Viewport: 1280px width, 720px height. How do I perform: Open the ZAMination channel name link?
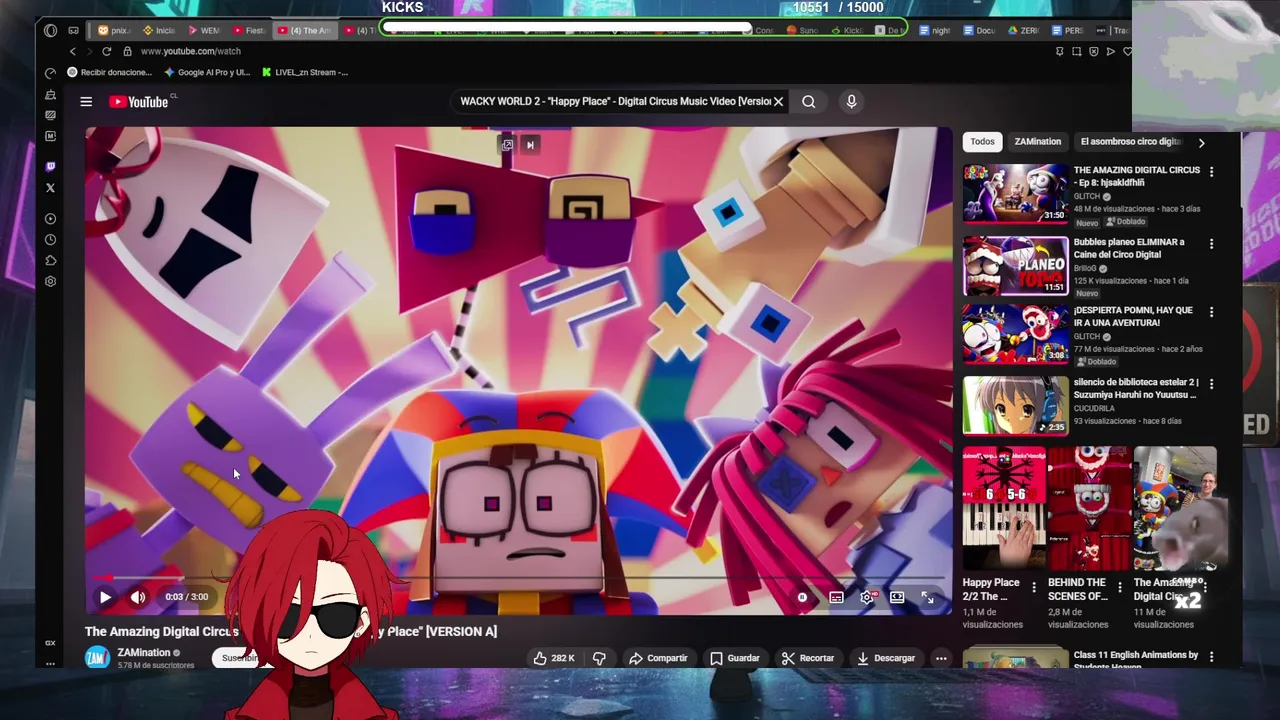tap(144, 652)
